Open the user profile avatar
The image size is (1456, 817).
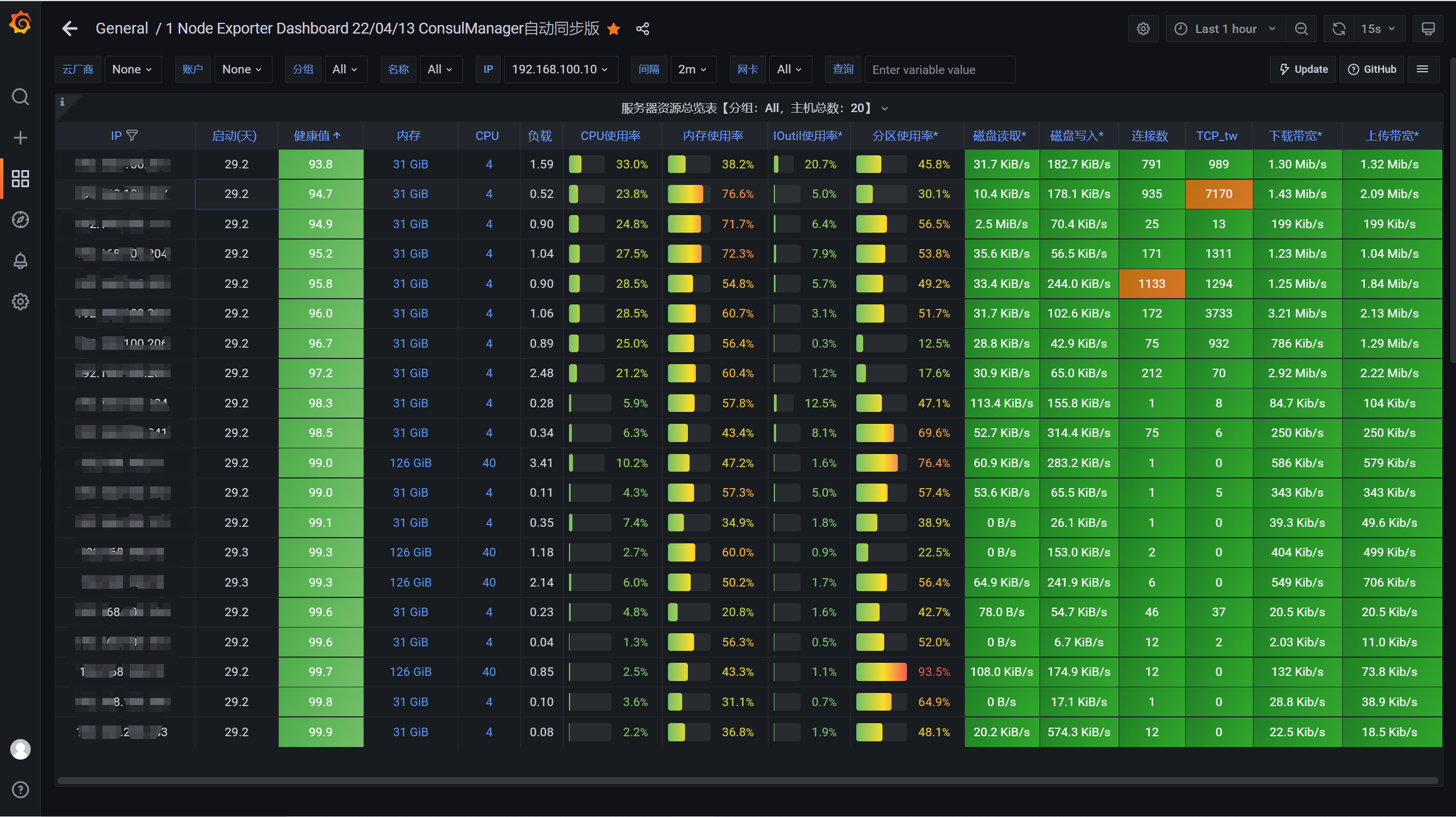[20, 749]
